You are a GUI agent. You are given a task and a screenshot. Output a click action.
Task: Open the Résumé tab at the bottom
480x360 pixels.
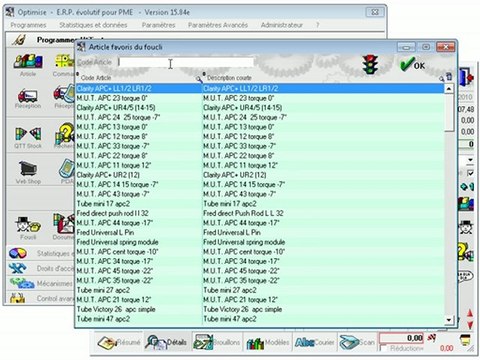tap(119, 342)
